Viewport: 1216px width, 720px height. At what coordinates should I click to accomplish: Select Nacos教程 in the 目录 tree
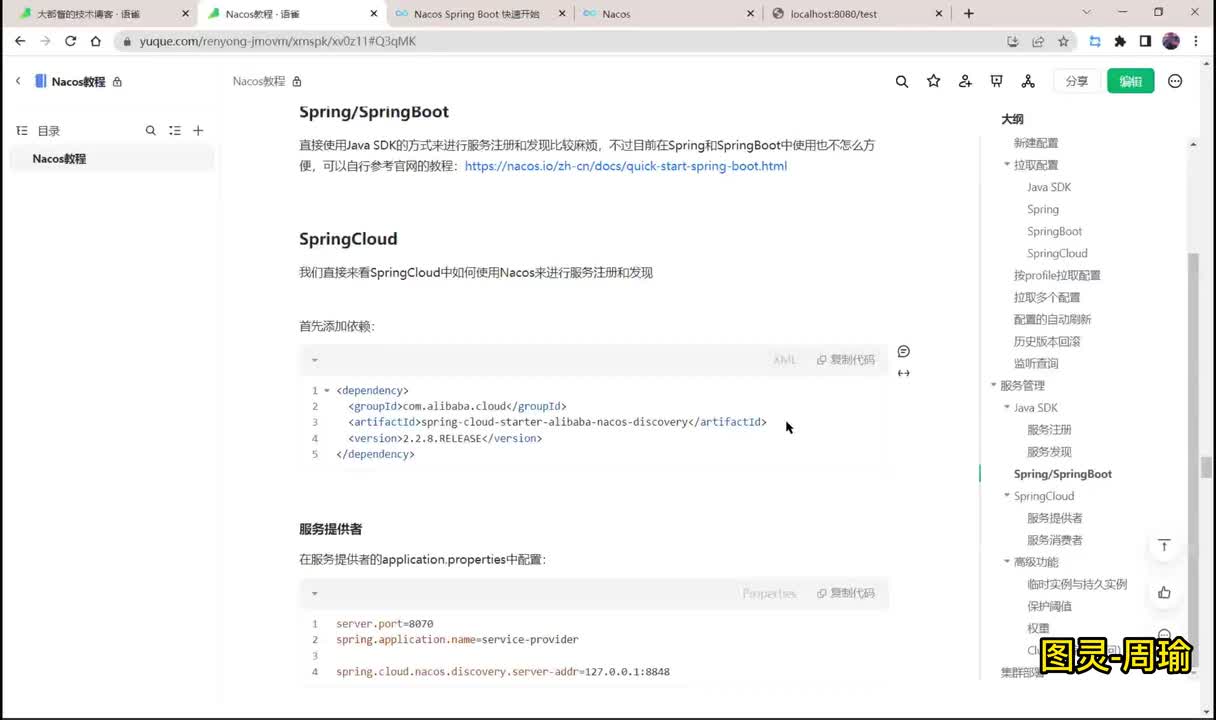pos(112,159)
